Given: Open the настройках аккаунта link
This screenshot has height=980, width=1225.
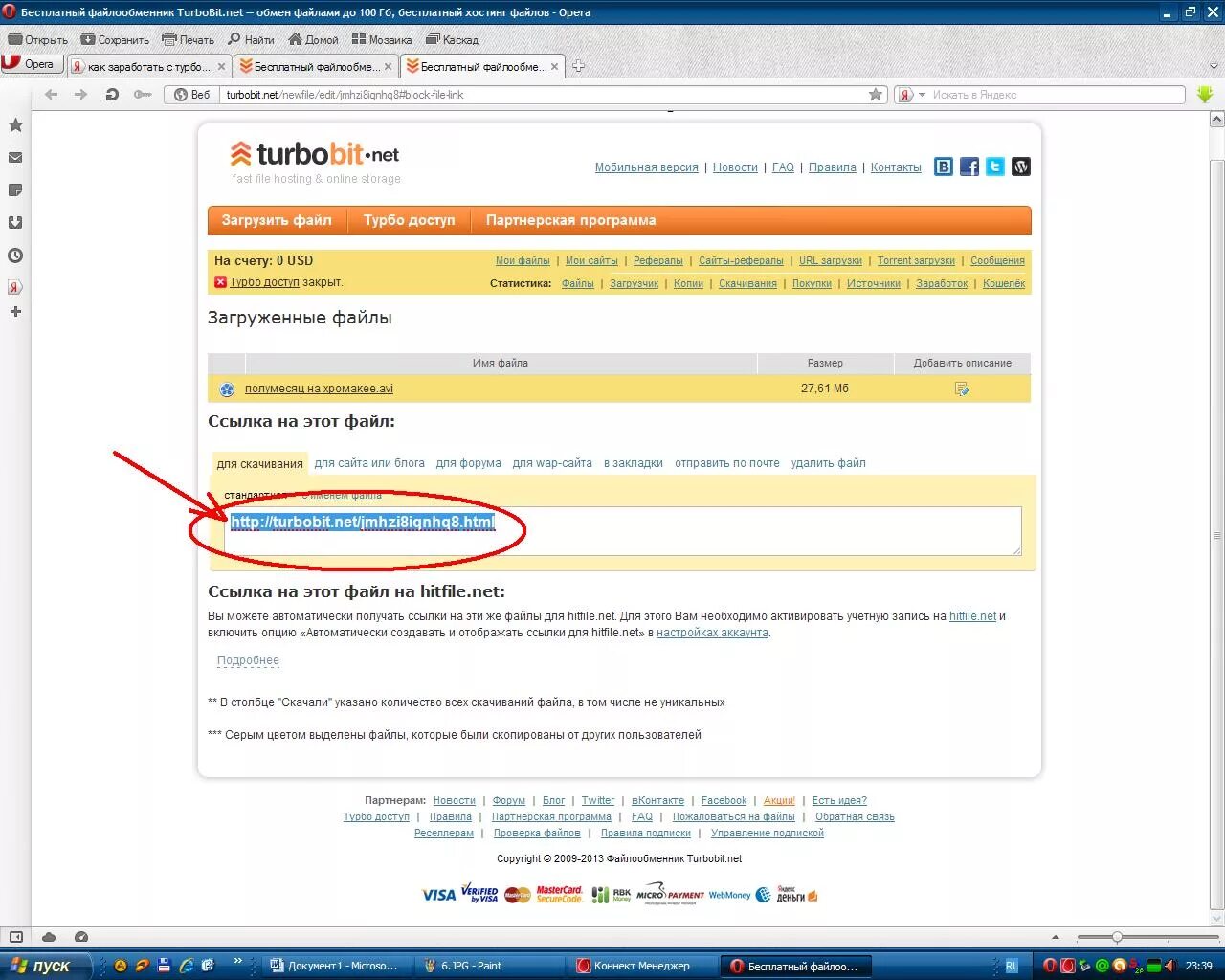Looking at the screenshot, I should [x=712, y=633].
